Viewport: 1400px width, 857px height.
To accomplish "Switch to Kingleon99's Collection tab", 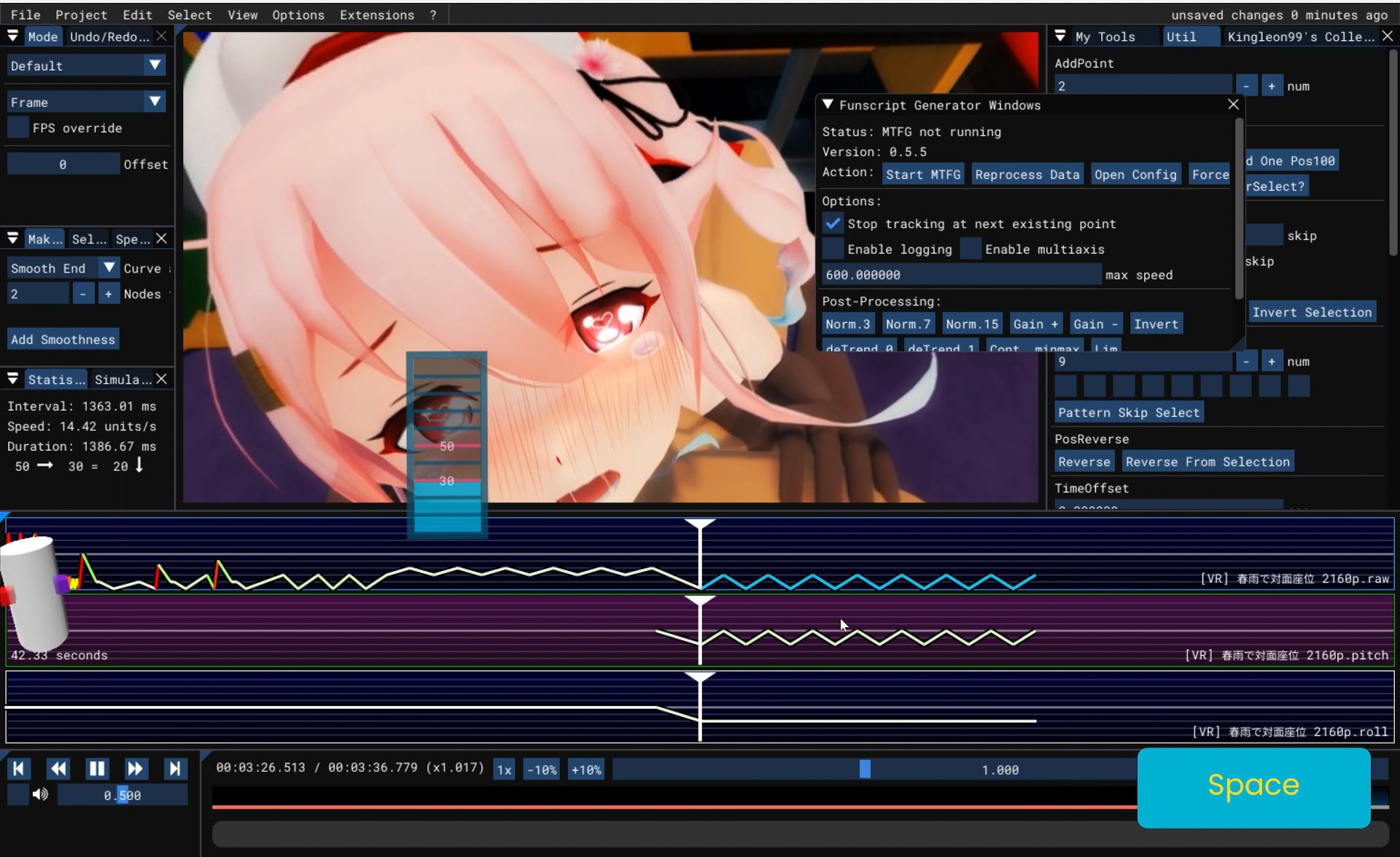I will [1301, 36].
